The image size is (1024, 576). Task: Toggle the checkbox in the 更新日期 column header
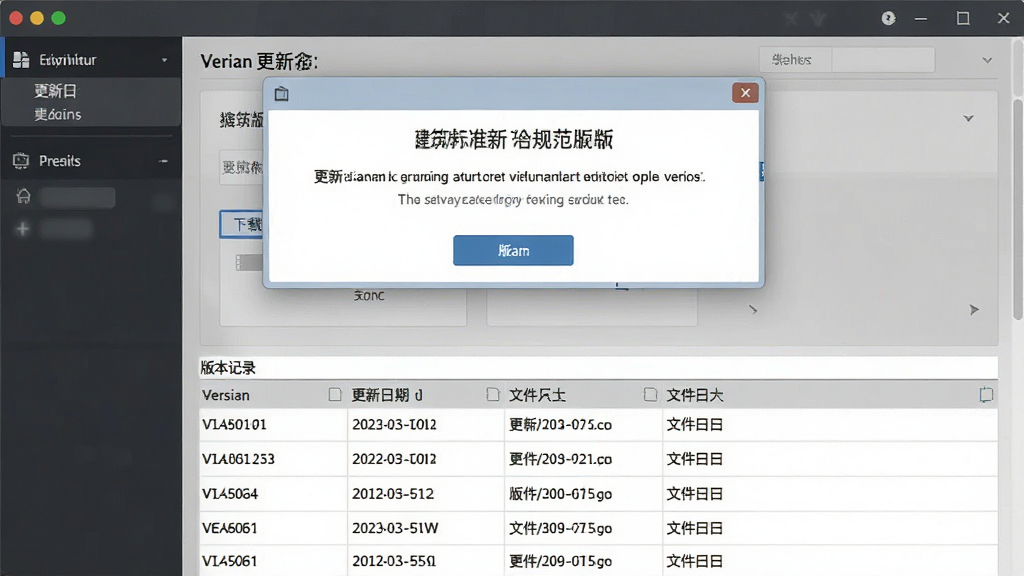[493, 394]
